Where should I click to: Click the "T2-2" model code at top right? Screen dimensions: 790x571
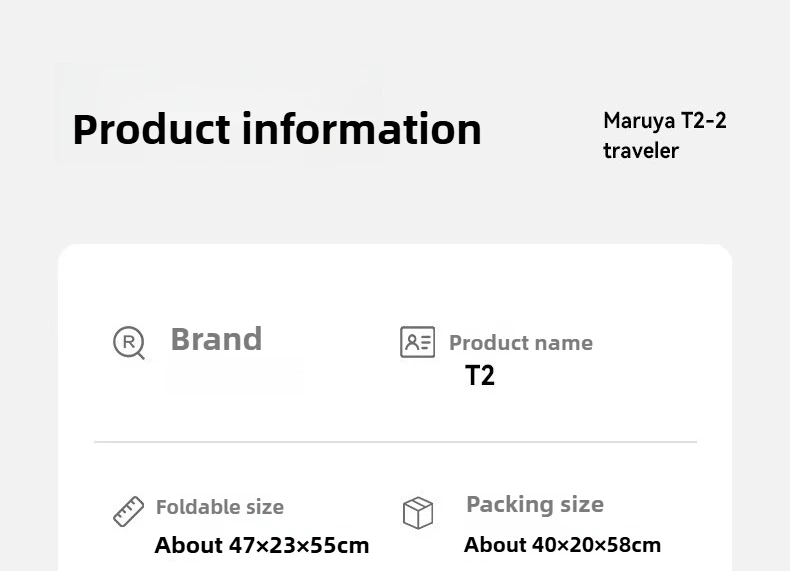[x=704, y=122]
